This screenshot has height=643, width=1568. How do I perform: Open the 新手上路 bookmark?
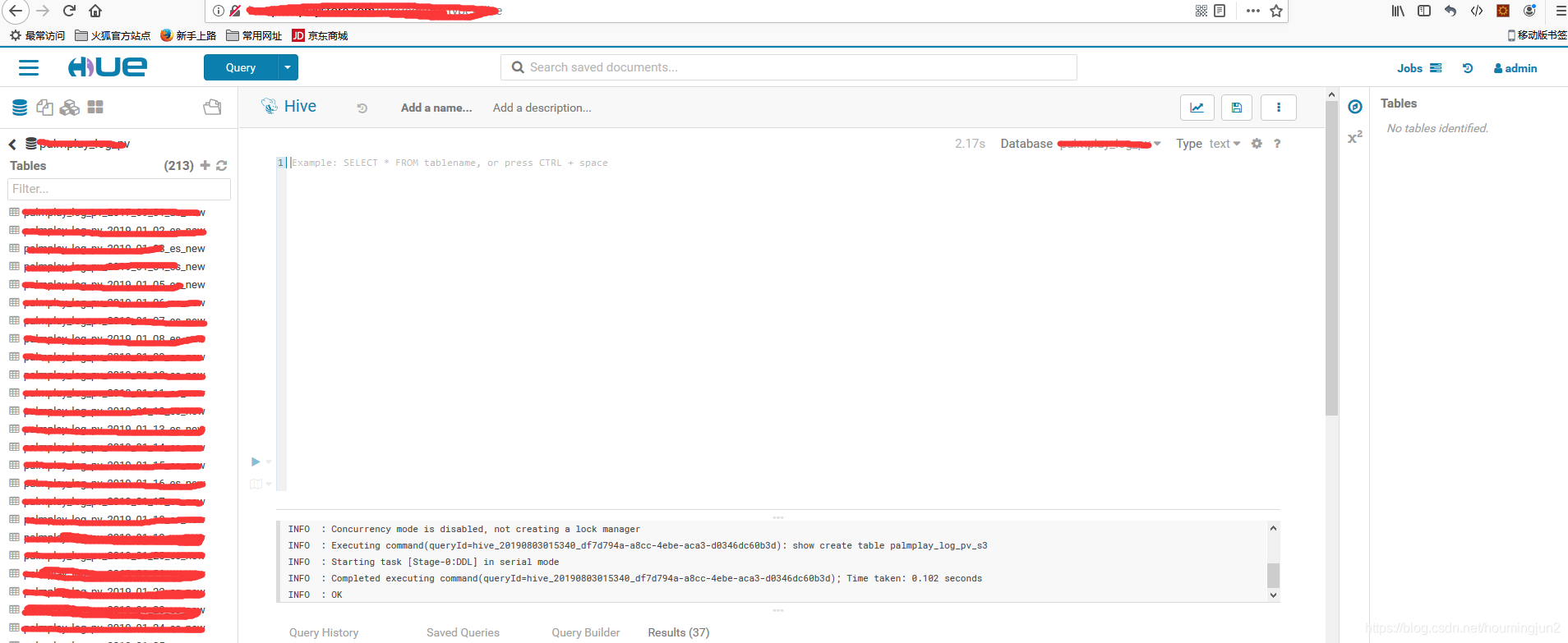pos(188,35)
